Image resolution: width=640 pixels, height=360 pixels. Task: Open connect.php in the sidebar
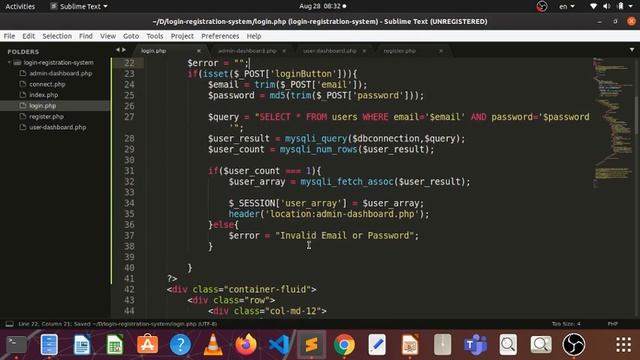47,84
